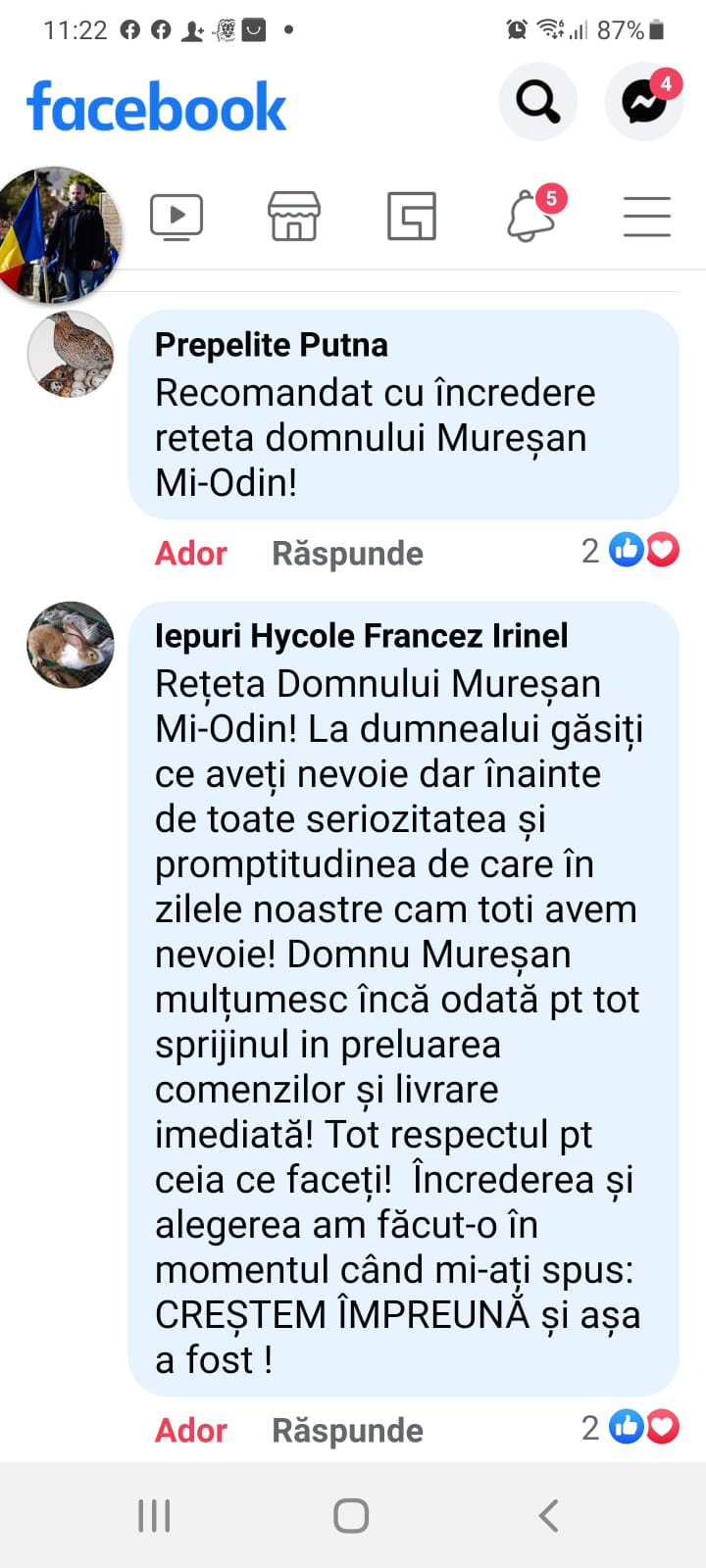The width and height of the screenshot is (706, 1568).
Task: Open the news feed pages icon
Action: [412, 217]
